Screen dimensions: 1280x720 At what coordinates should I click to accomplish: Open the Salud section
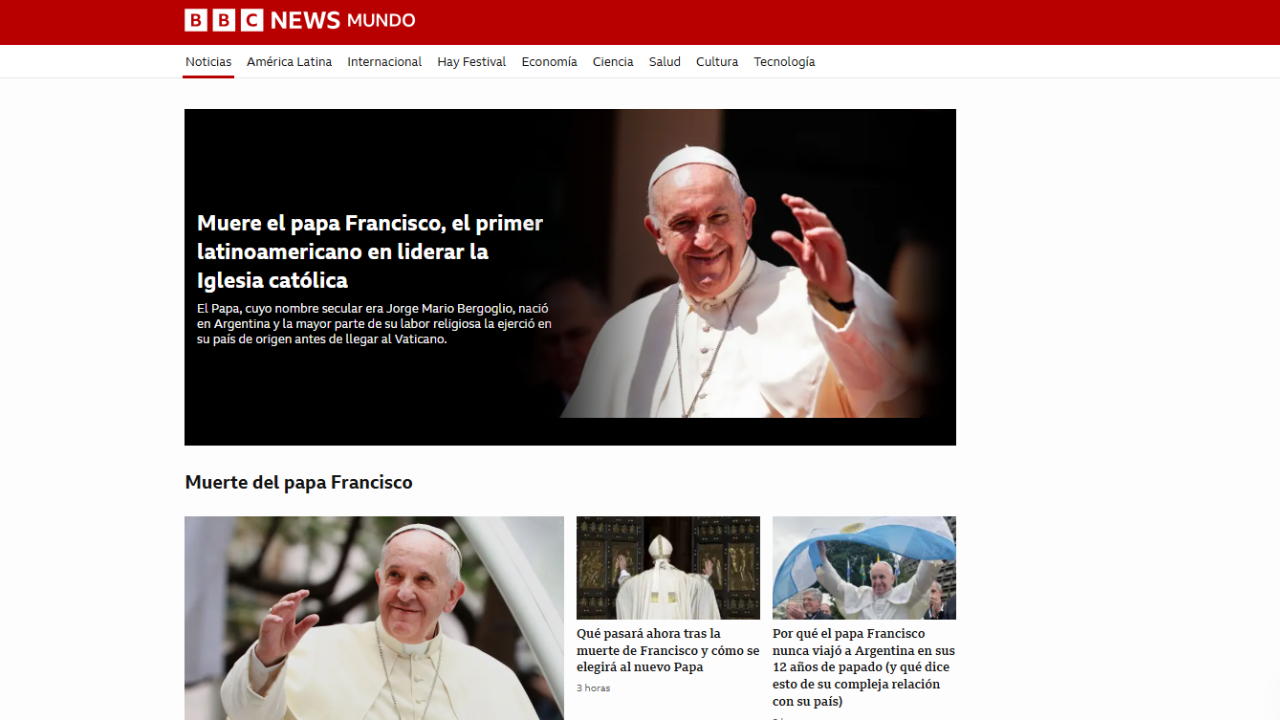coord(664,62)
